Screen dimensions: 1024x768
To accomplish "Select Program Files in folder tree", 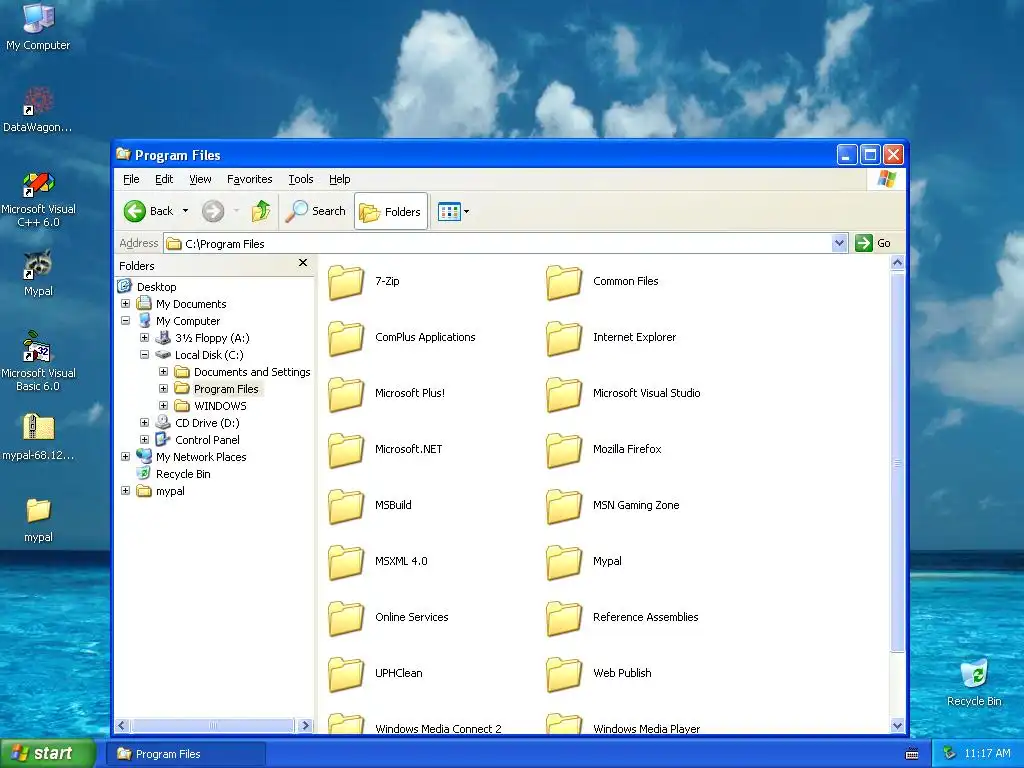I will (226, 389).
